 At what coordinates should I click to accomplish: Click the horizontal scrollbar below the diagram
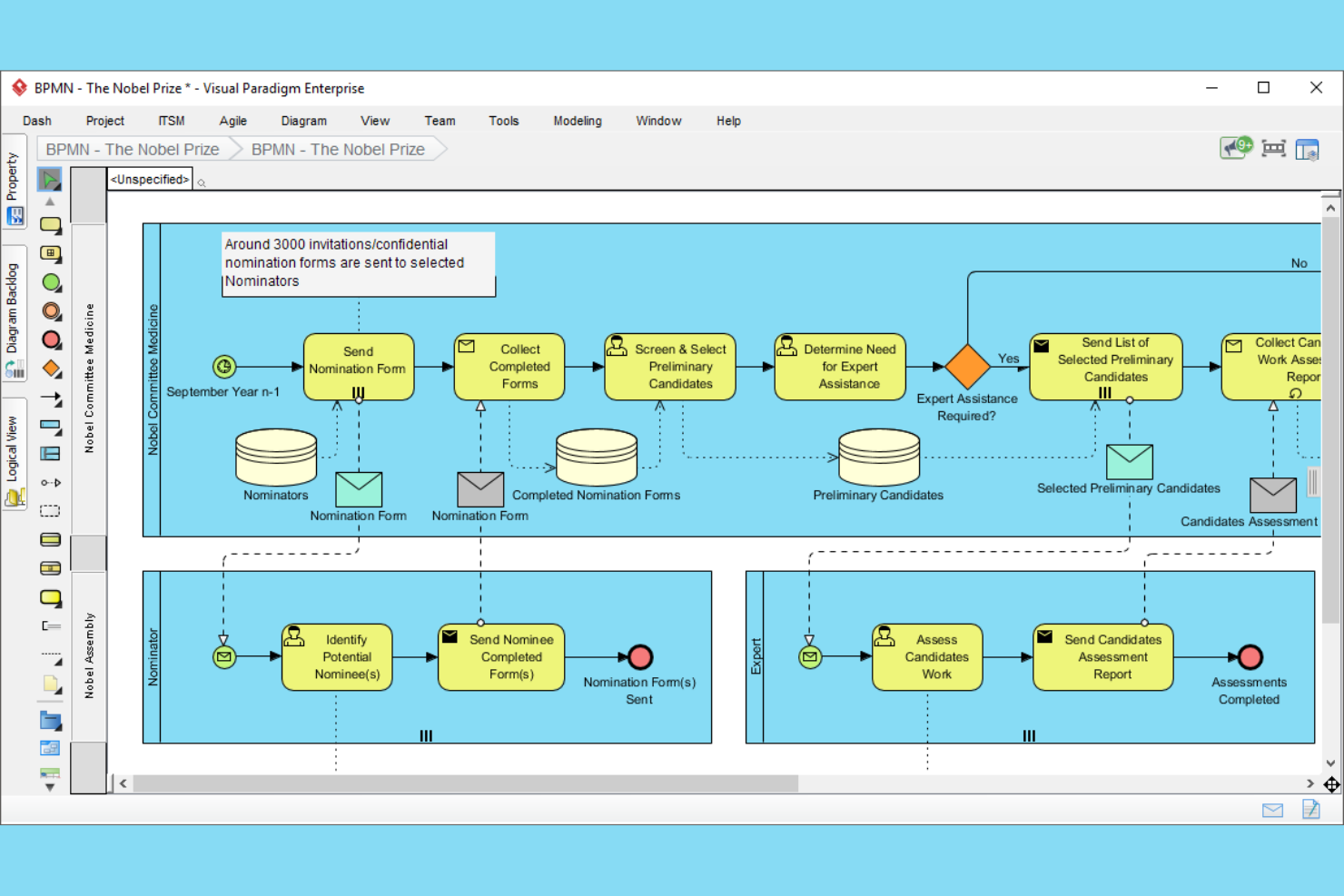[x=454, y=782]
